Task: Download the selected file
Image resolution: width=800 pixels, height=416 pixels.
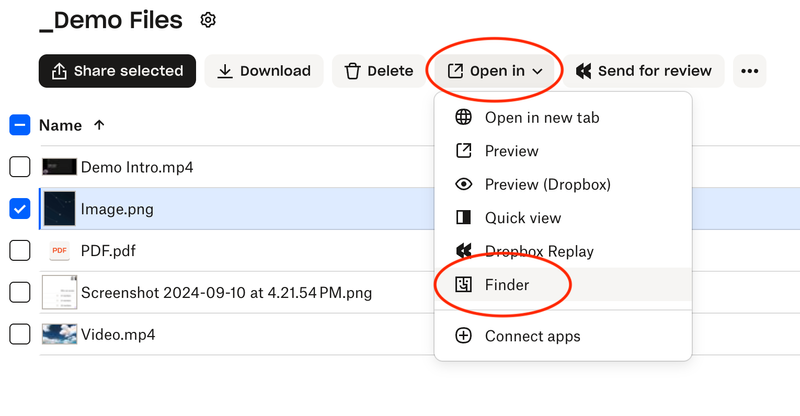Action: [264, 71]
